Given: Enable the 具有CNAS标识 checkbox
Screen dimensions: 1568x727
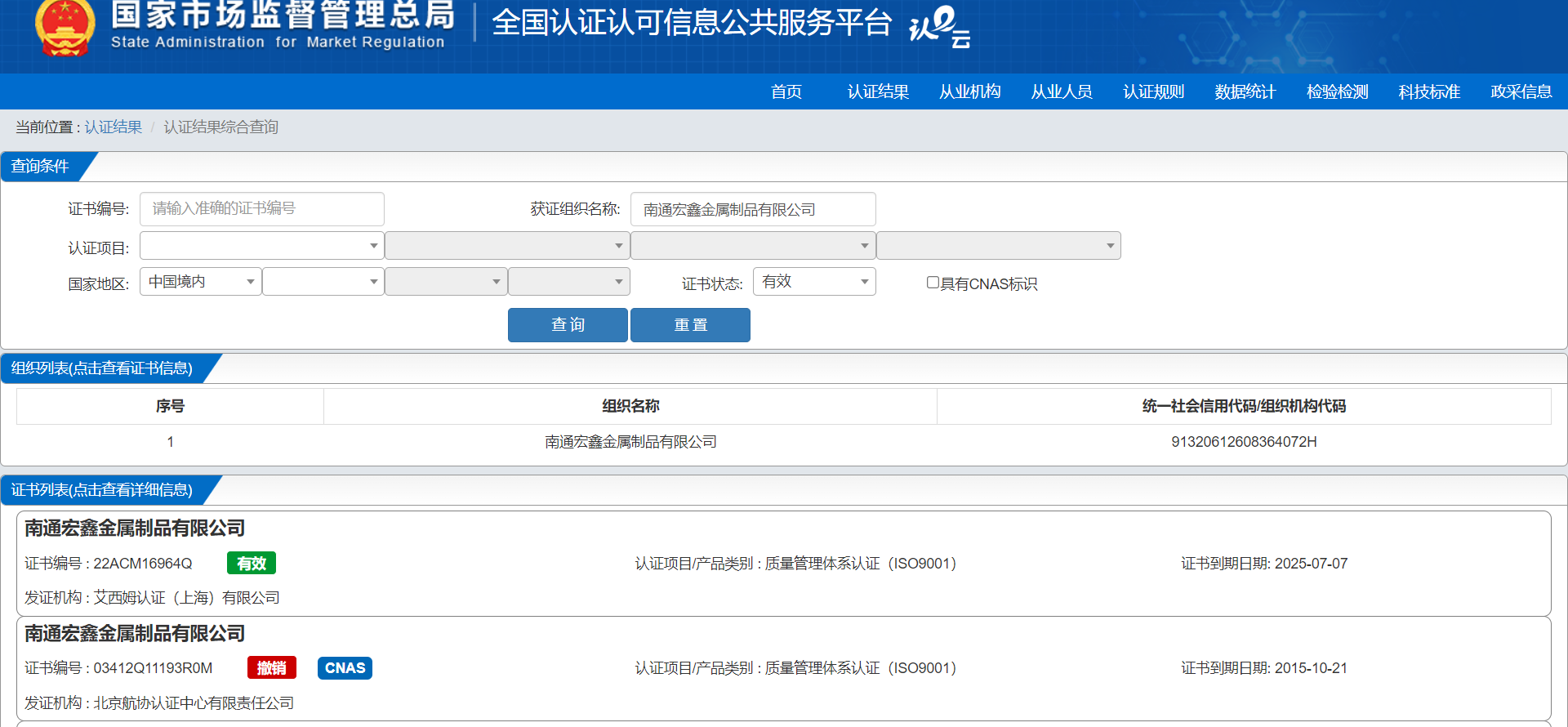Looking at the screenshot, I should 933,283.
